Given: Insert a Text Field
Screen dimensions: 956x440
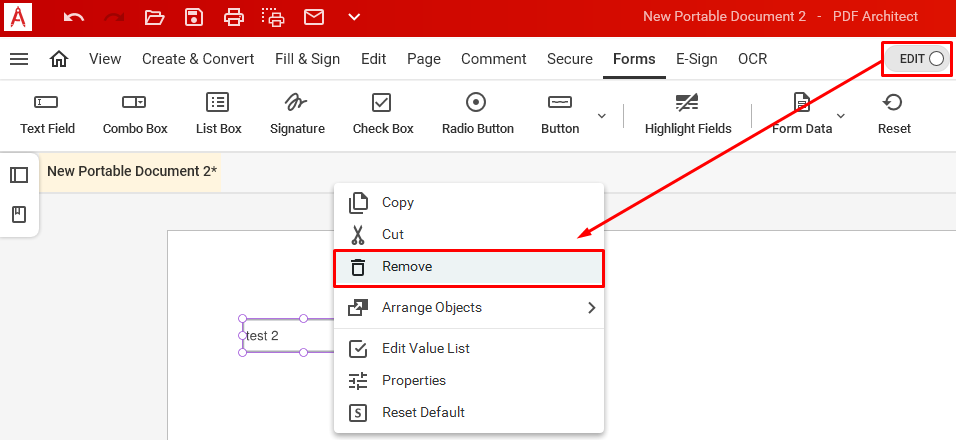Looking at the screenshot, I should coord(47,114).
